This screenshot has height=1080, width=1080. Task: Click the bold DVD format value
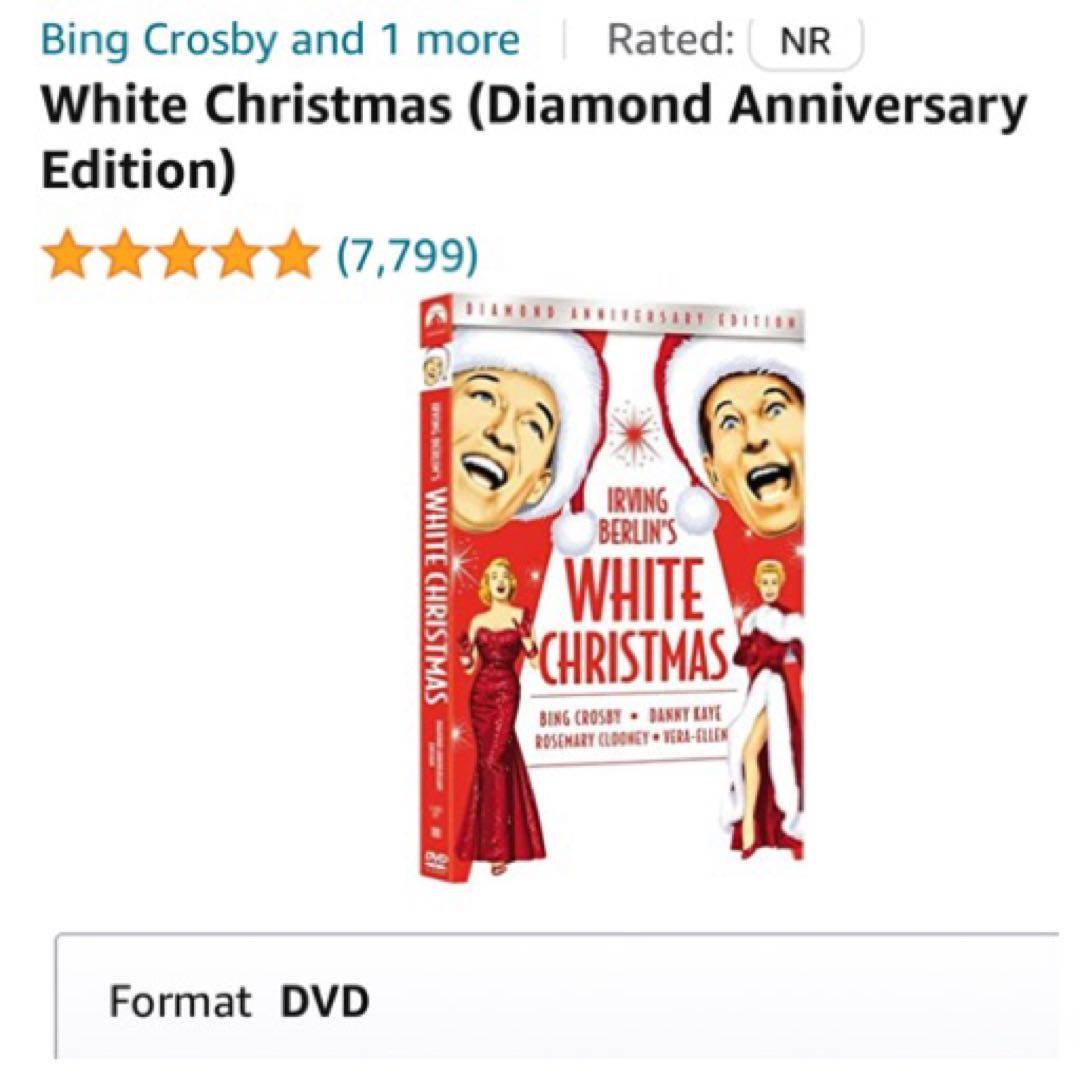pyautogui.click(x=324, y=1001)
